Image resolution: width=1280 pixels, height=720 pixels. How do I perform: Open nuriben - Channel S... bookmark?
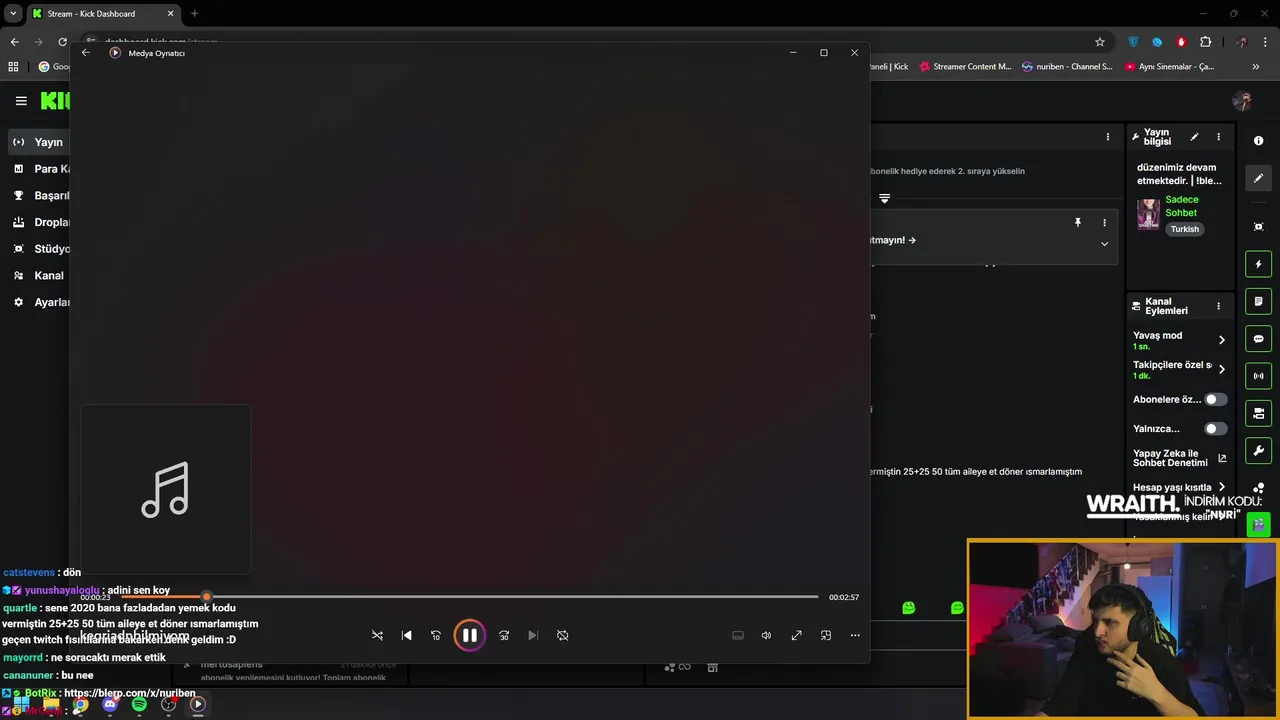1067,67
